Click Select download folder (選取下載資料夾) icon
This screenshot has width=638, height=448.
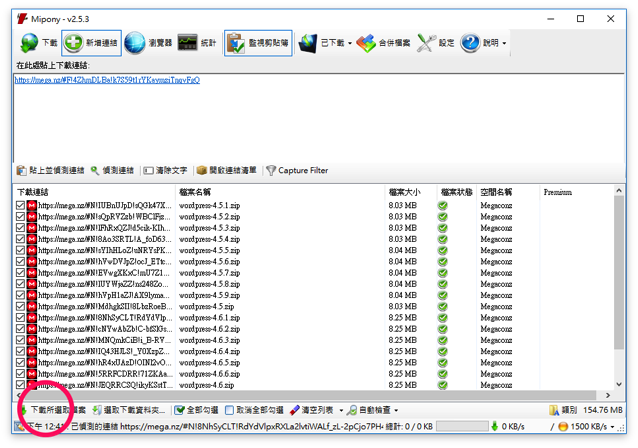pyautogui.click(x=97, y=410)
